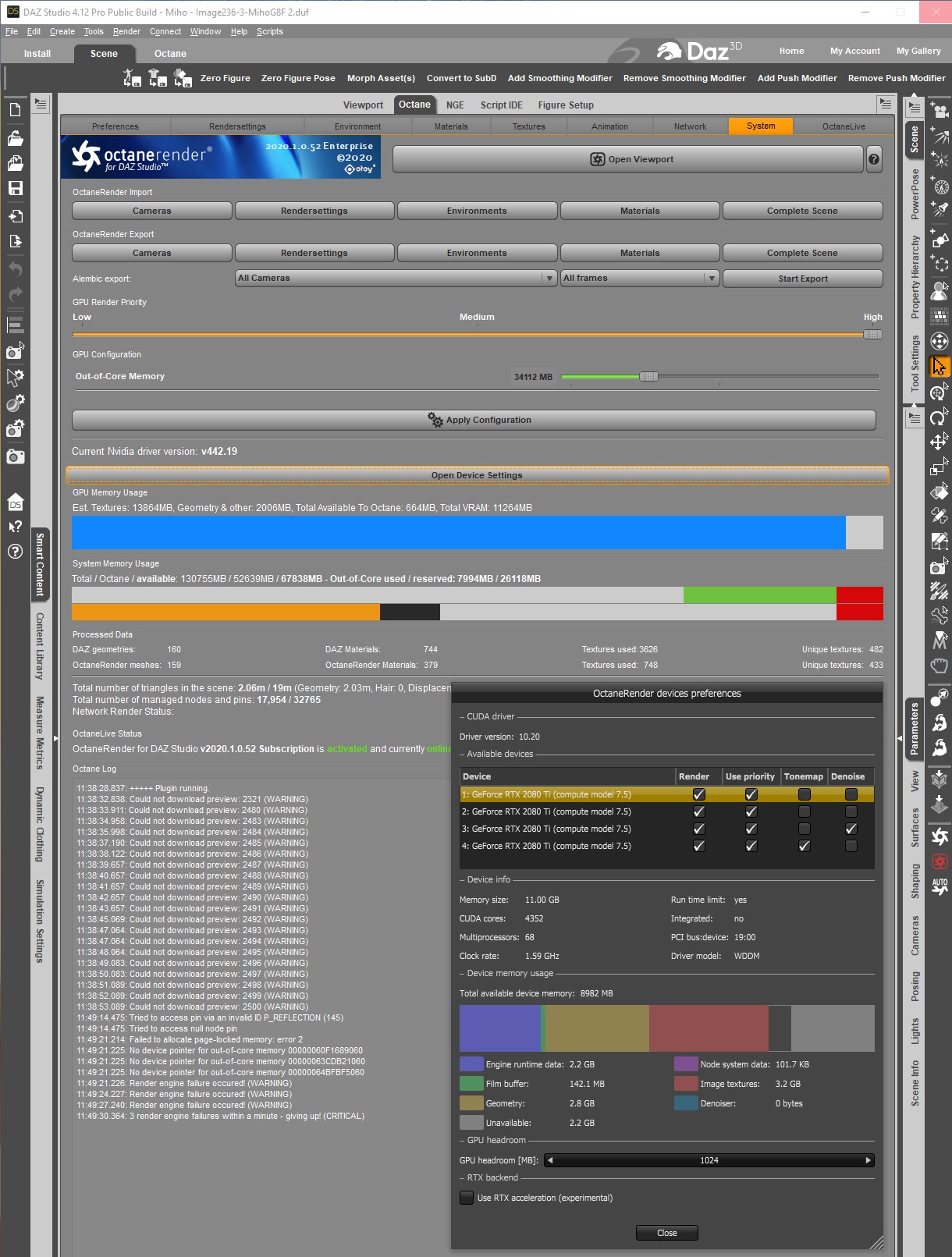Open Scene pane options menu icon

tap(914, 108)
